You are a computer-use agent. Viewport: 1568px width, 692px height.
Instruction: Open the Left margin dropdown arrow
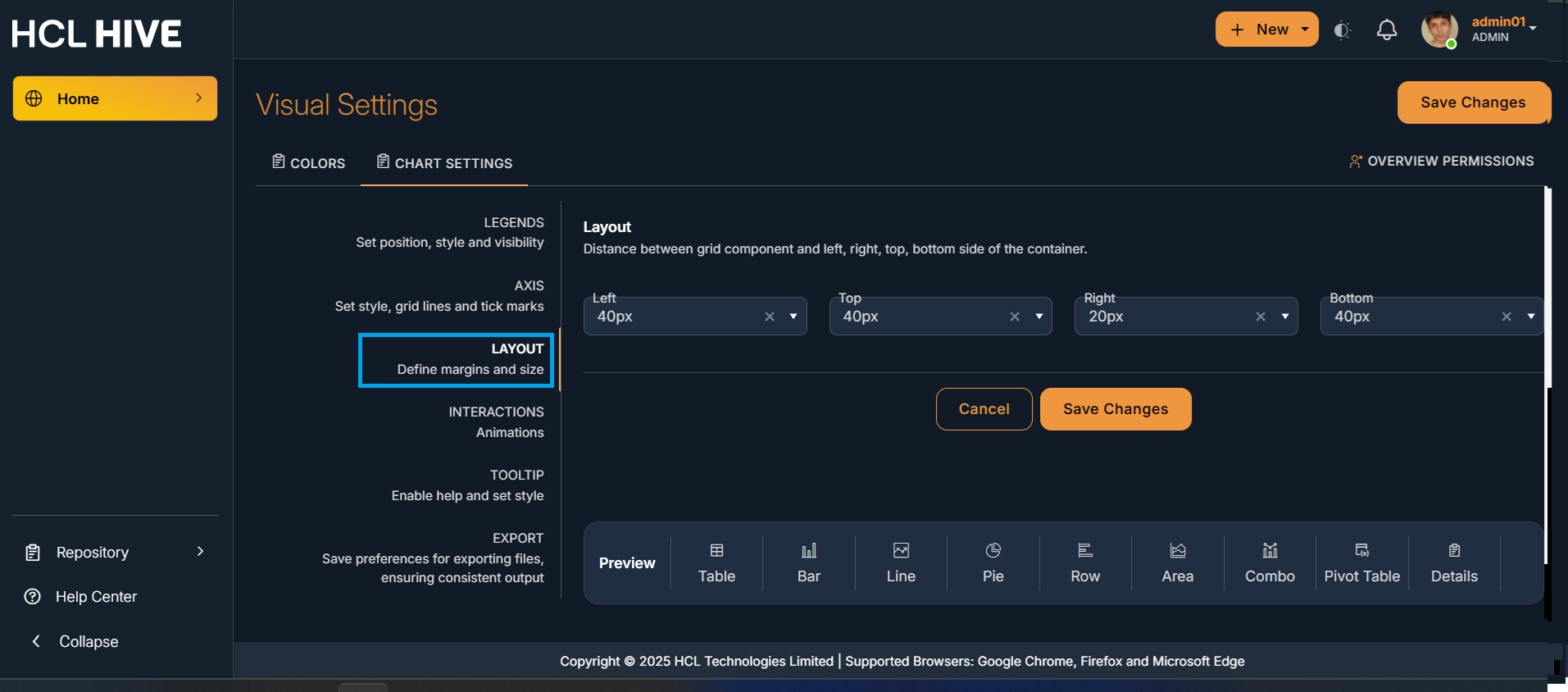(793, 316)
